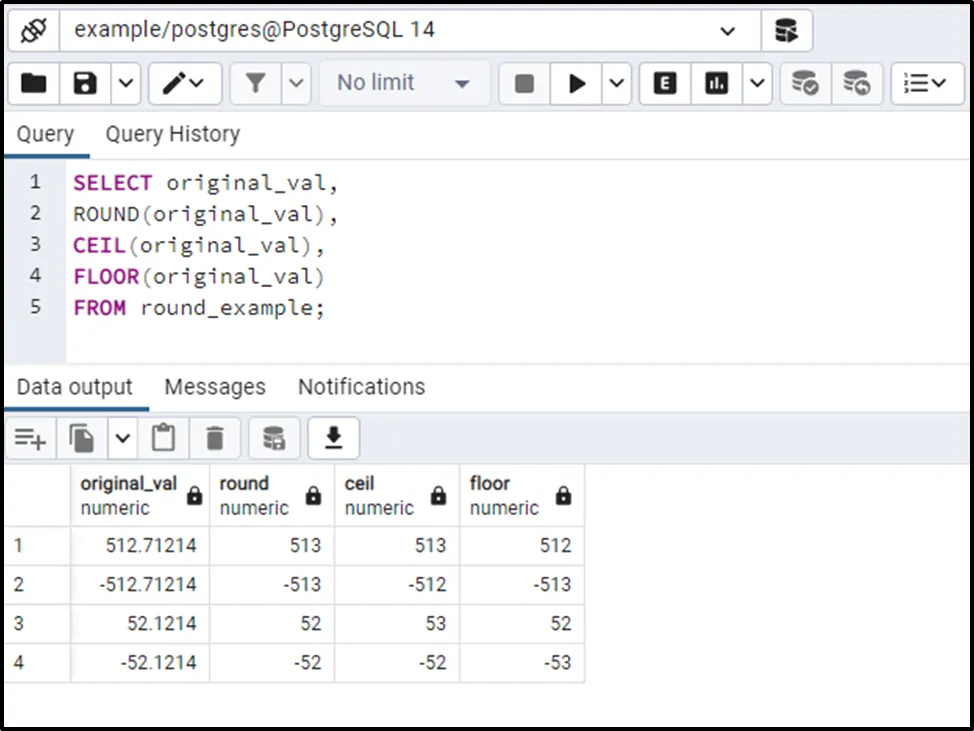Click the Save file icon
974x731 pixels.
[85, 83]
